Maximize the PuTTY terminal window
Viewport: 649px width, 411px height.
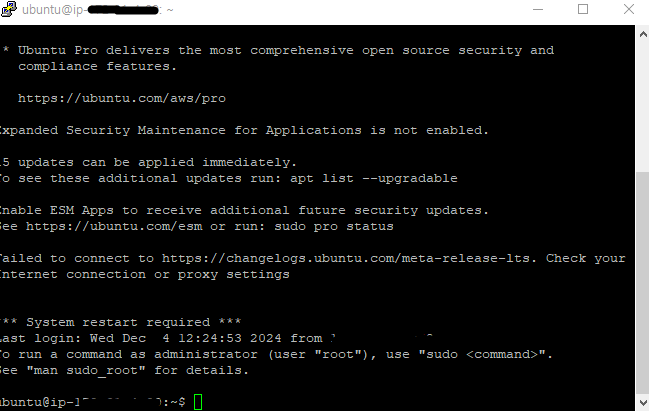click(x=583, y=9)
